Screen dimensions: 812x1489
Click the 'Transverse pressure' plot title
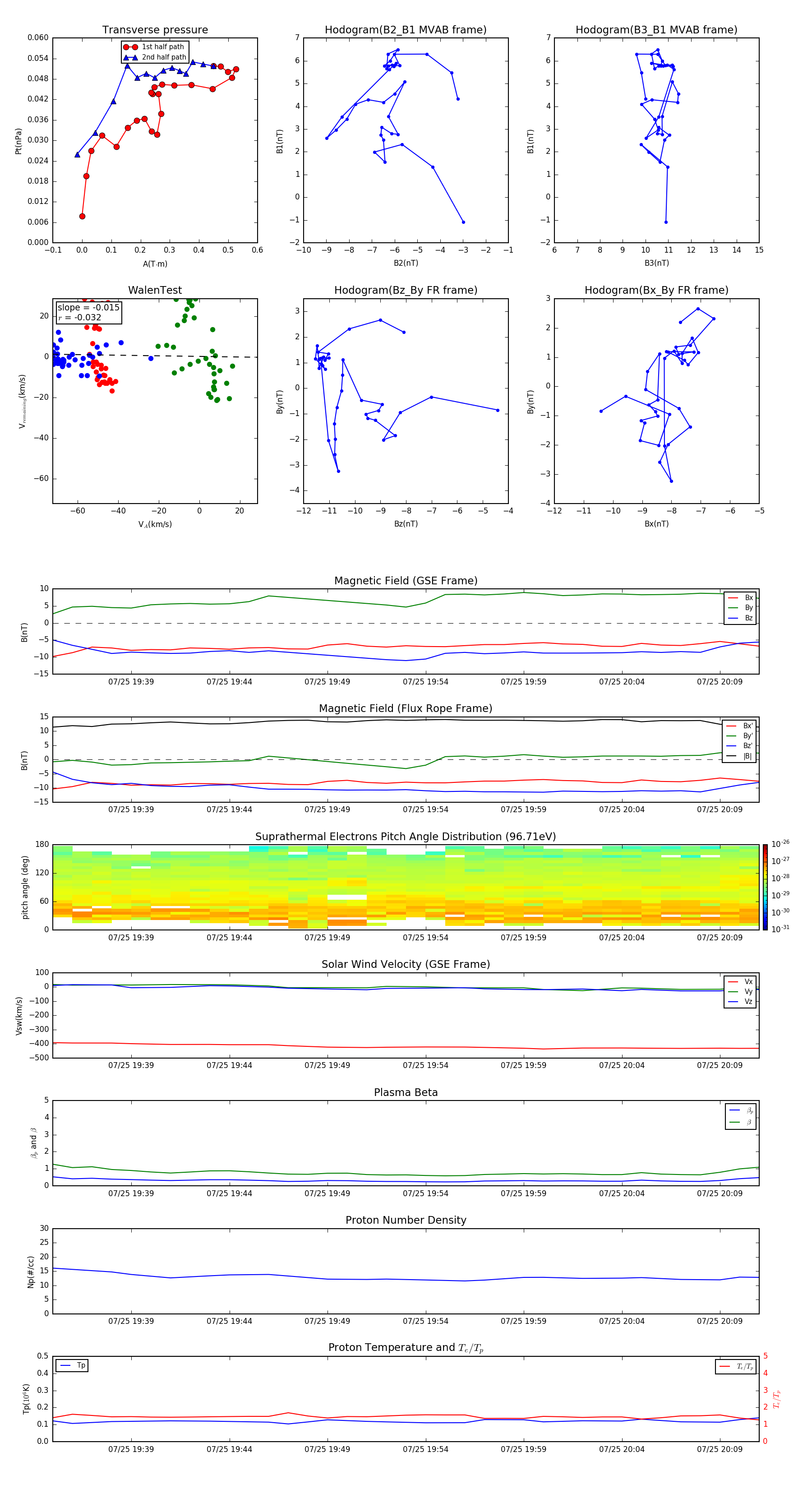coord(155,30)
